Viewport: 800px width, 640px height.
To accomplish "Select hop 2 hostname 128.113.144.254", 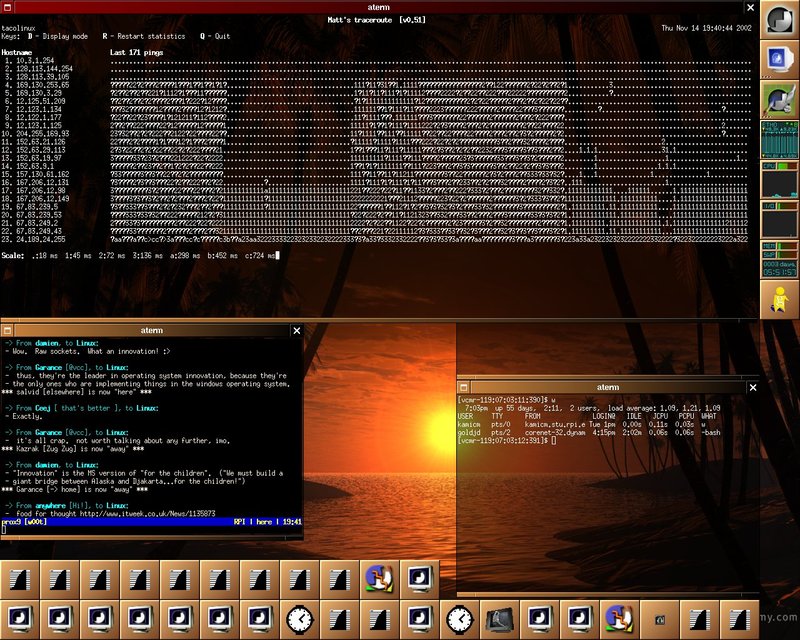I will coord(44,68).
